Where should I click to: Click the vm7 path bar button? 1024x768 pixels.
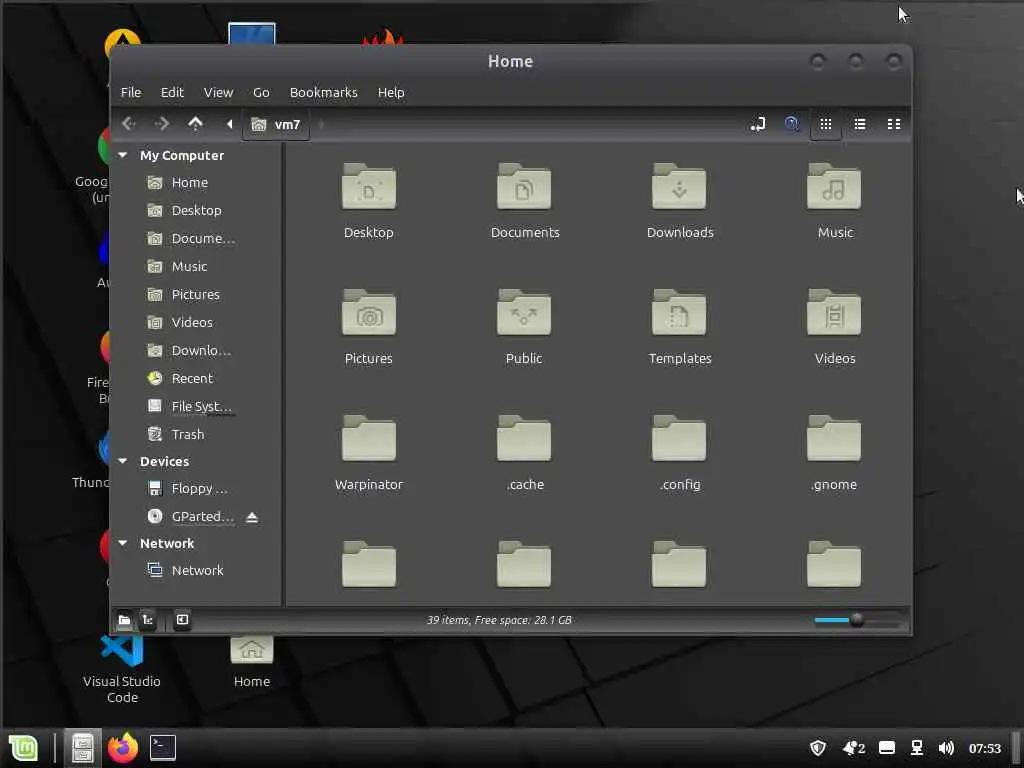[276, 124]
